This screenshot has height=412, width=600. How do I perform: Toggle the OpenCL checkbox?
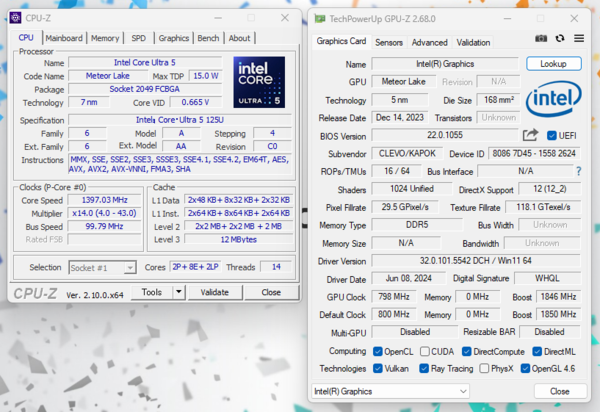pos(378,351)
